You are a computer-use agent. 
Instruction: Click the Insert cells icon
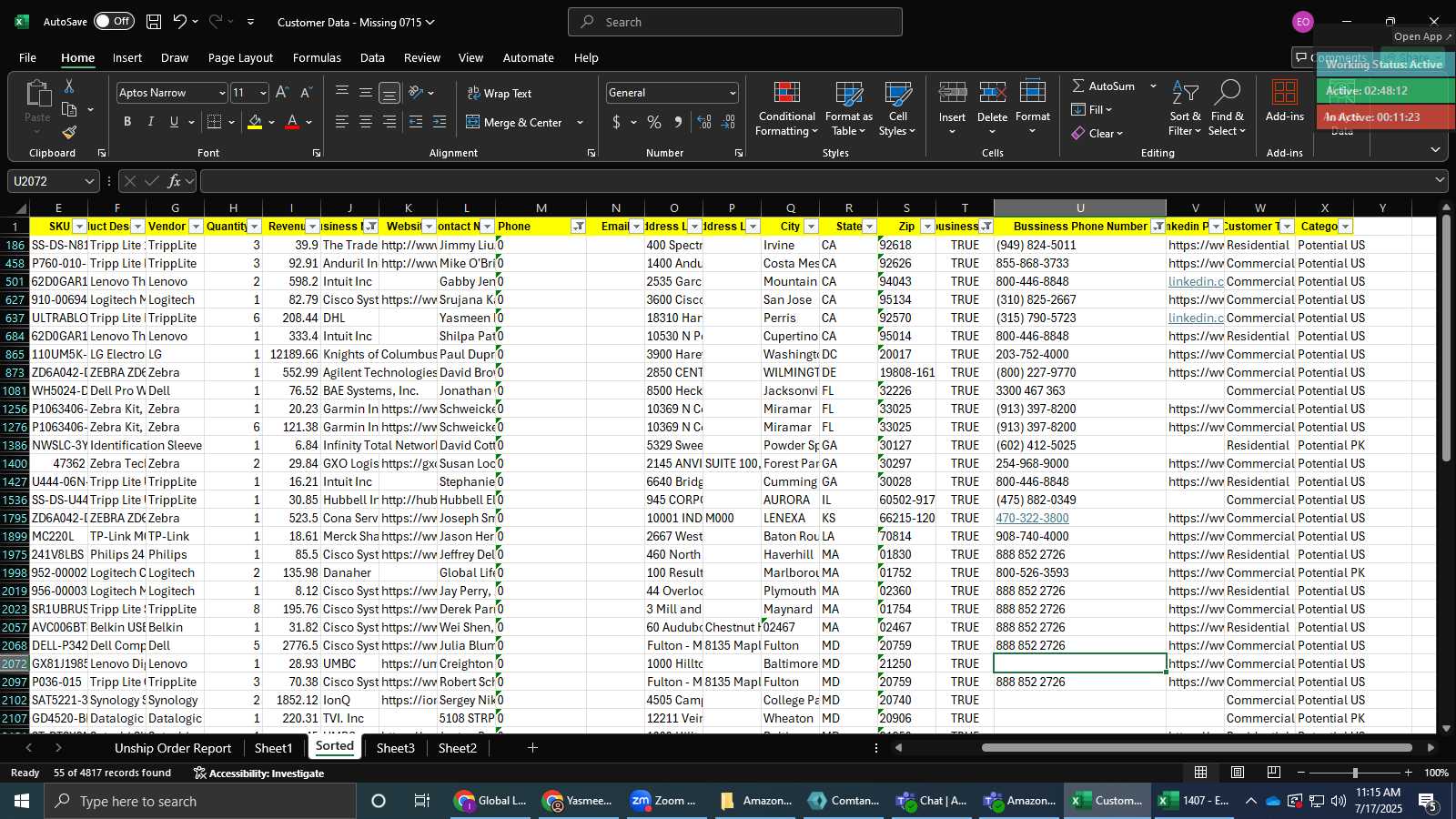952,93
